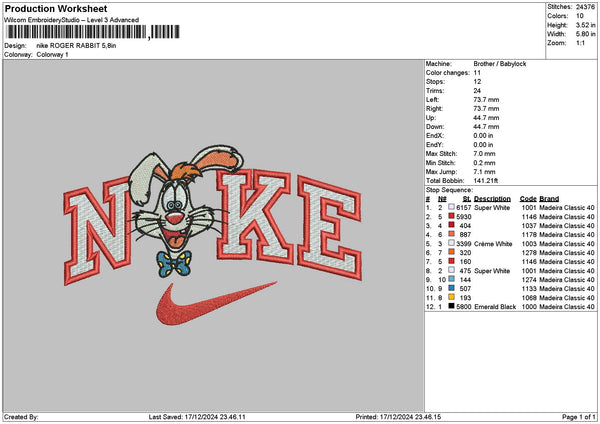Click the Zoom value 1:1

[x=580, y=43]
